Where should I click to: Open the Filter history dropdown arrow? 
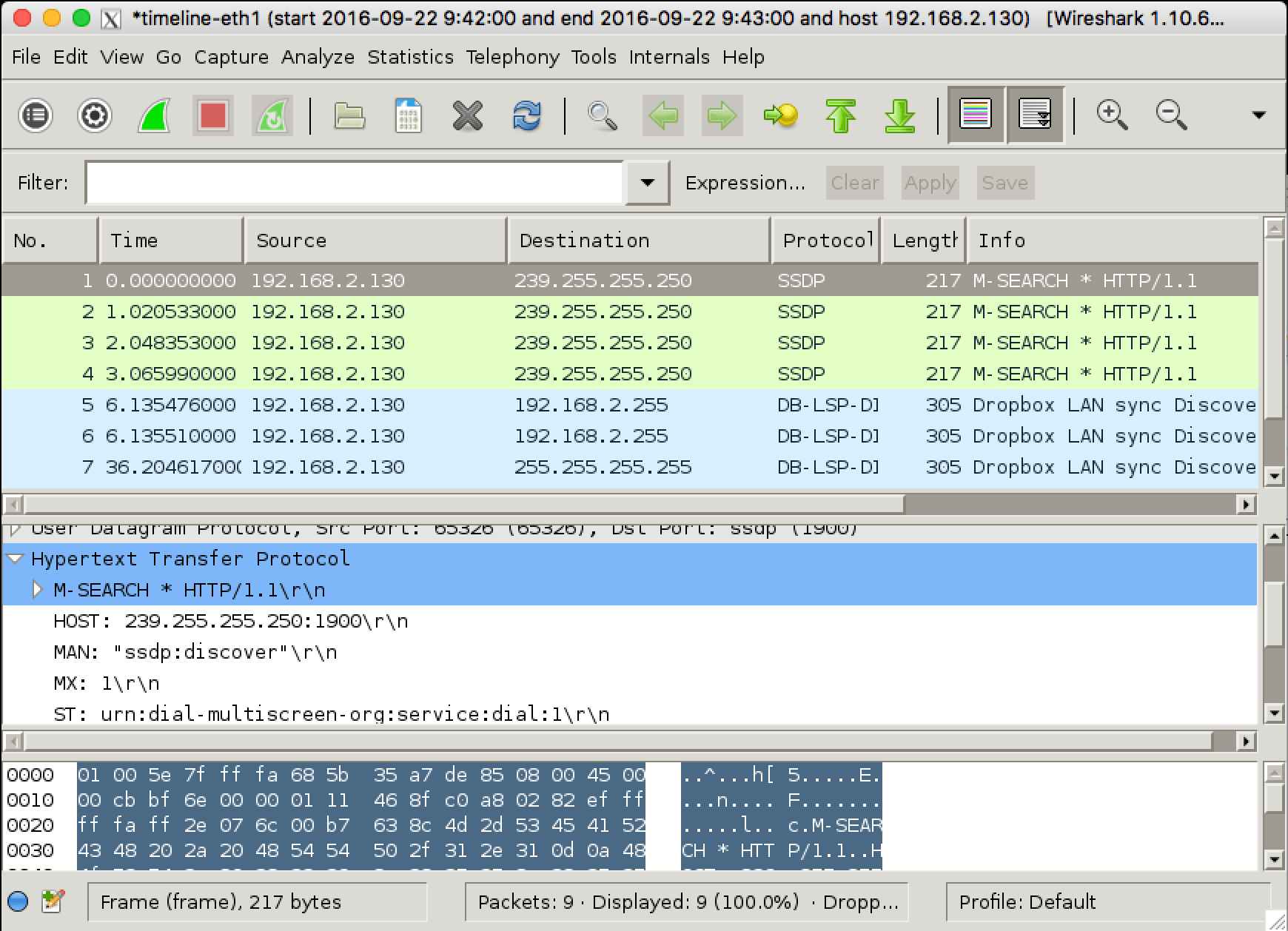[647, 183]
